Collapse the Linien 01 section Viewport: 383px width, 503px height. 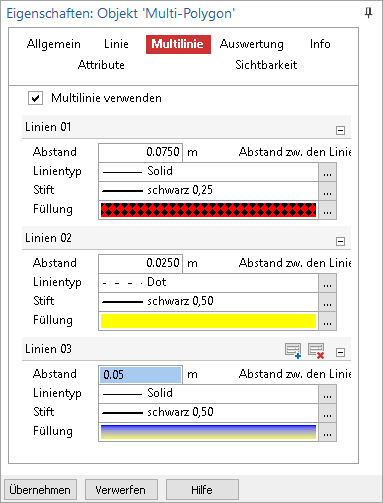pos(340,130)
